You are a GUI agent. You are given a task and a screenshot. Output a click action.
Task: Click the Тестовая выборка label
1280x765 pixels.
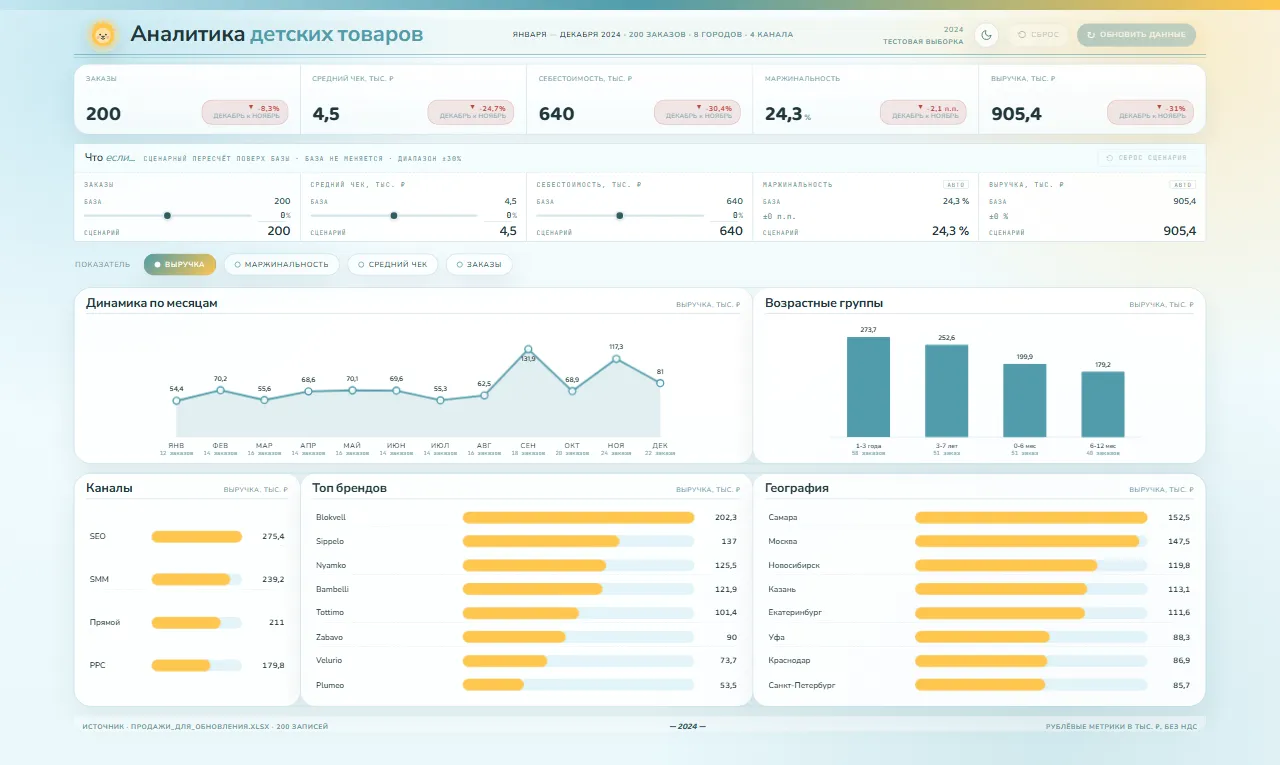pyautogui.click(x=923, y=42)
